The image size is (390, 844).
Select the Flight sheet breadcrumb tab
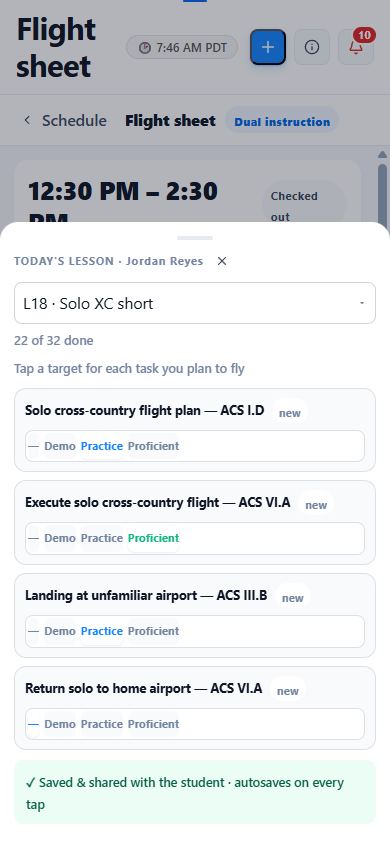tap(171, 121)
